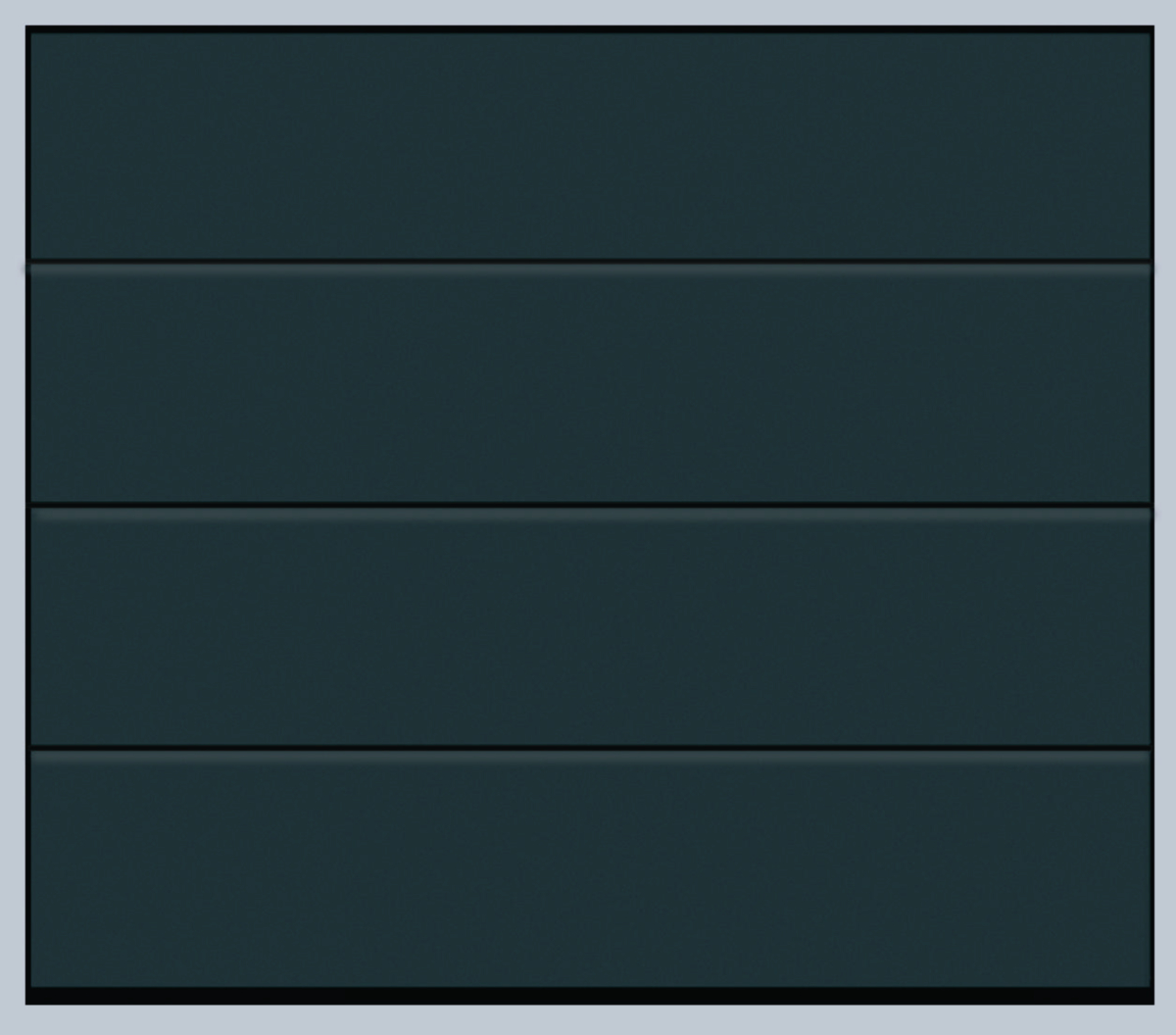Click the grey background below the door
This screenshot has width=1176, height=1035.
(588, 1020)
